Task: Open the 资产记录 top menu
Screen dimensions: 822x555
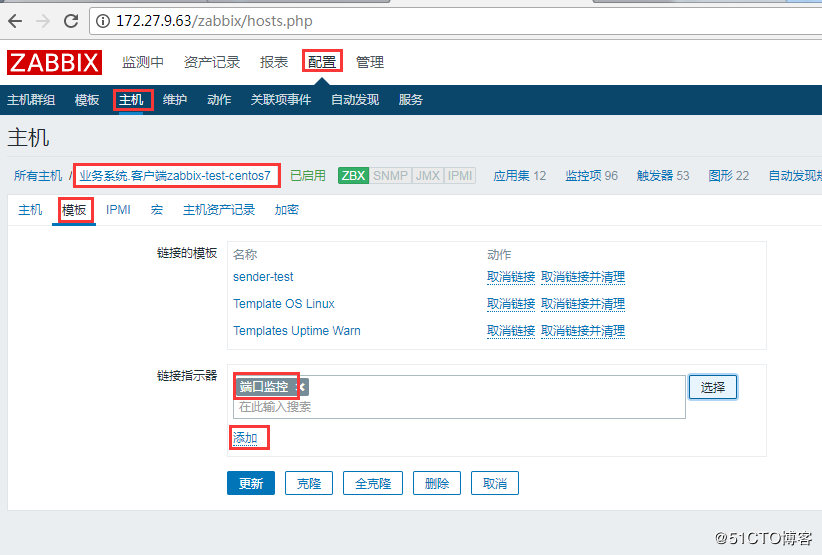Action: tap(212, 62)
